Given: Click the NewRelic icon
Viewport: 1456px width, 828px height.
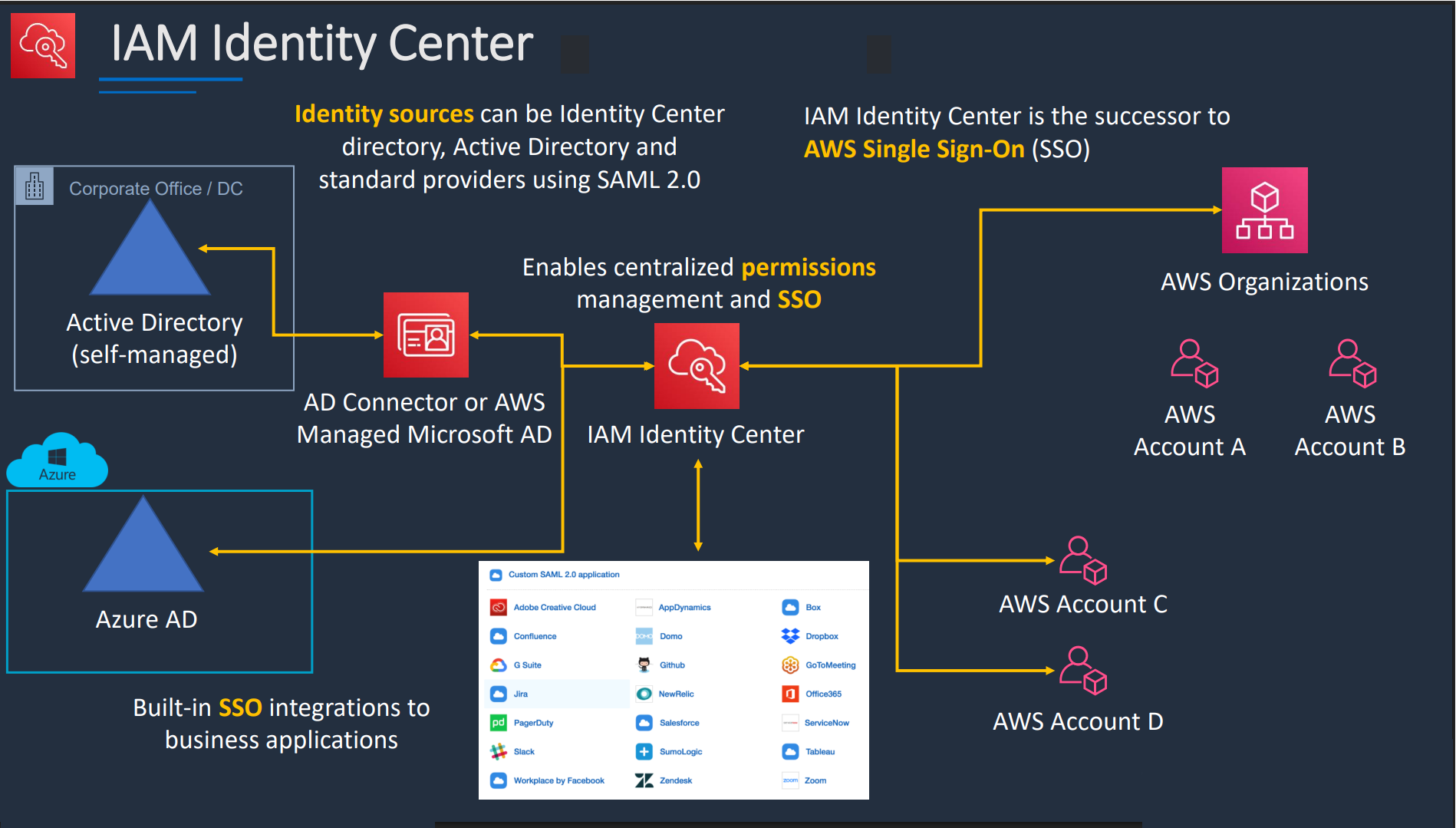Looking at the screenshot, I should pos(644,694).
